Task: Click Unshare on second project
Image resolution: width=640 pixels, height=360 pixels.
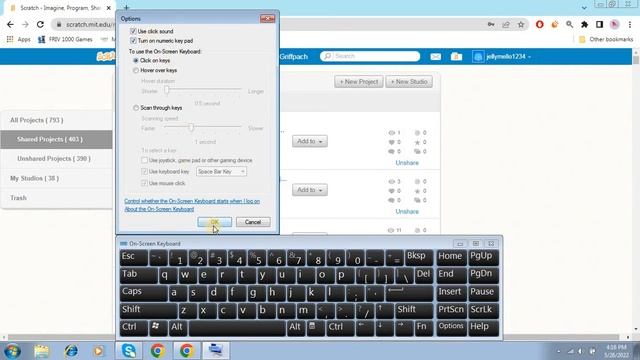Action: (407, 211)
